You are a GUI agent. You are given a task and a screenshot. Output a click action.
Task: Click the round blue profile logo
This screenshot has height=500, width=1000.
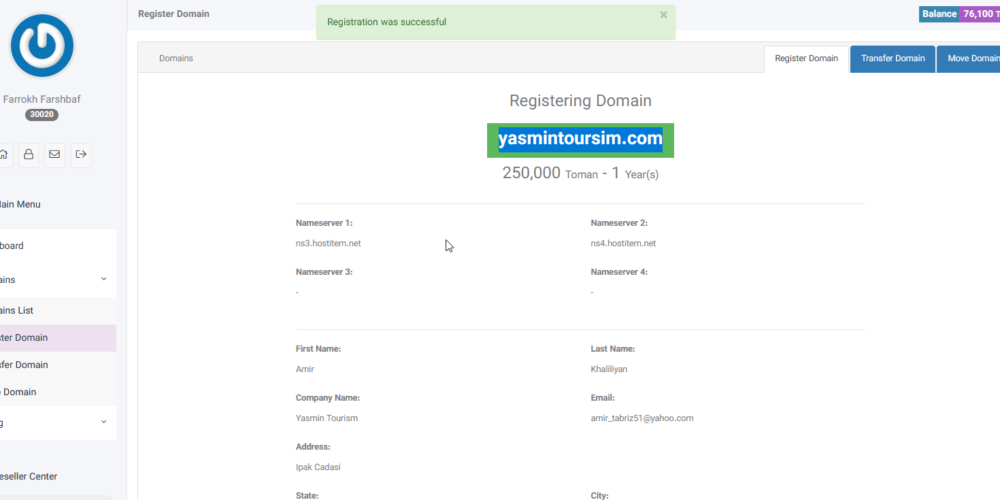coord(41,46)
